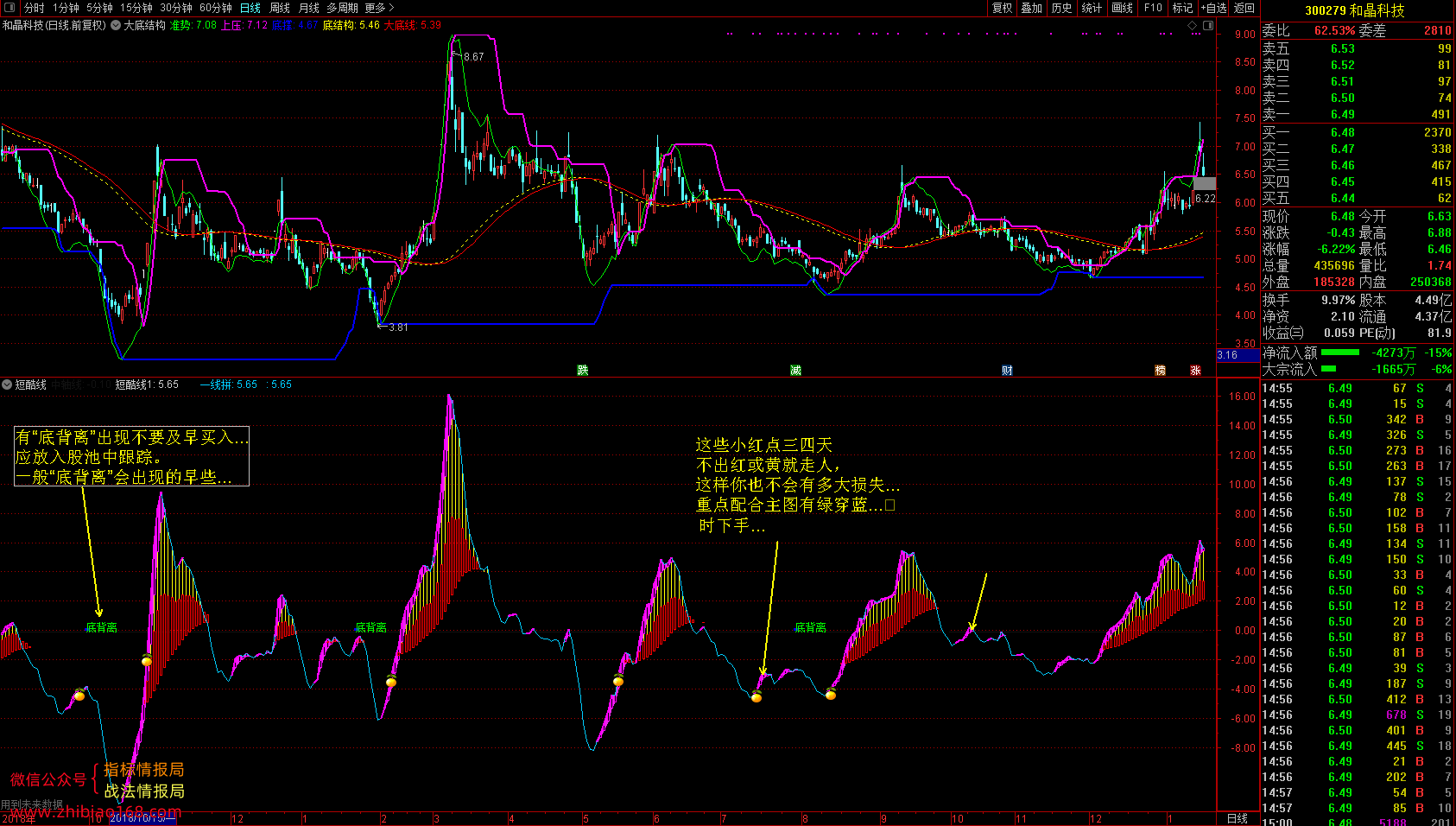Open the 短酷线 indicator dropdown arrow
This screenshot has width=1456, height=826.
pyautogui.click(x=7, y=384)
